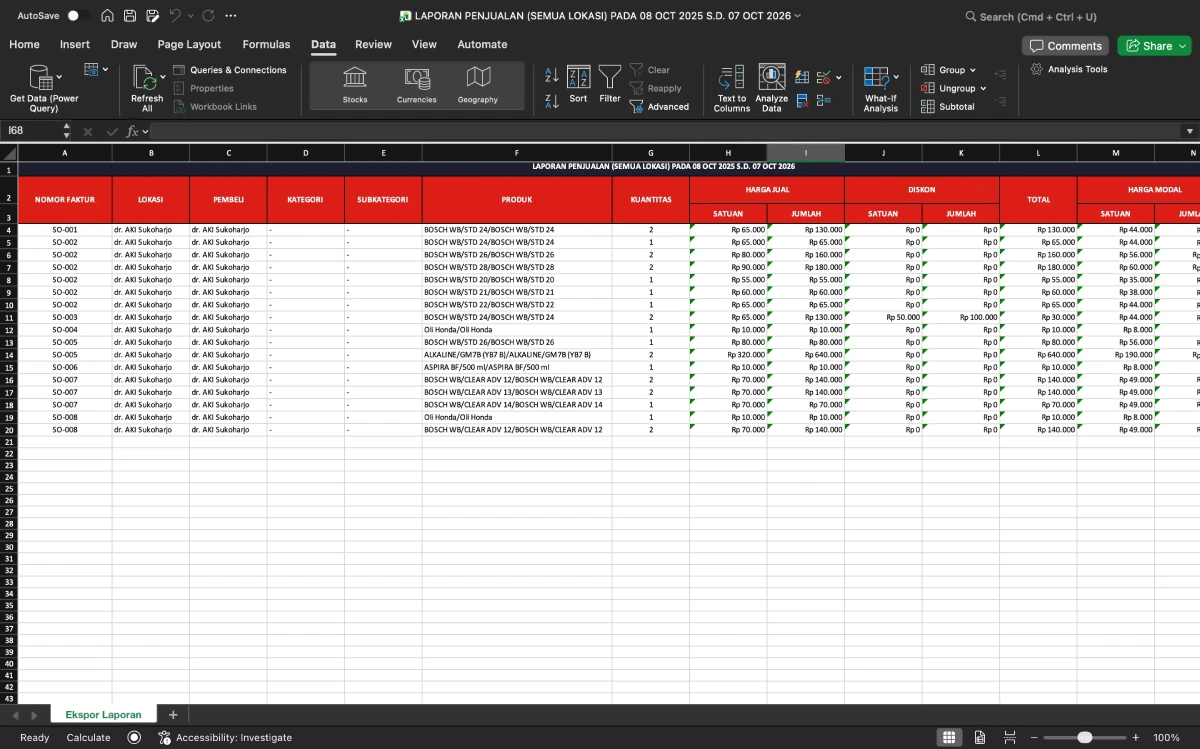Sort descending Z to A
This screenshot has width=1200, height=749.
(552, 101)
